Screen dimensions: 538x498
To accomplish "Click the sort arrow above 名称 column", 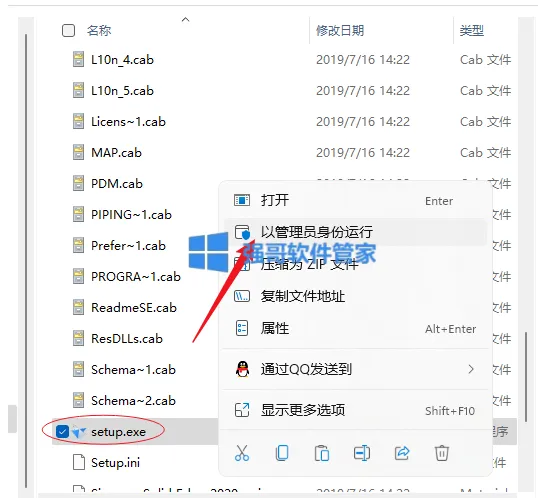I will [185, 20].
